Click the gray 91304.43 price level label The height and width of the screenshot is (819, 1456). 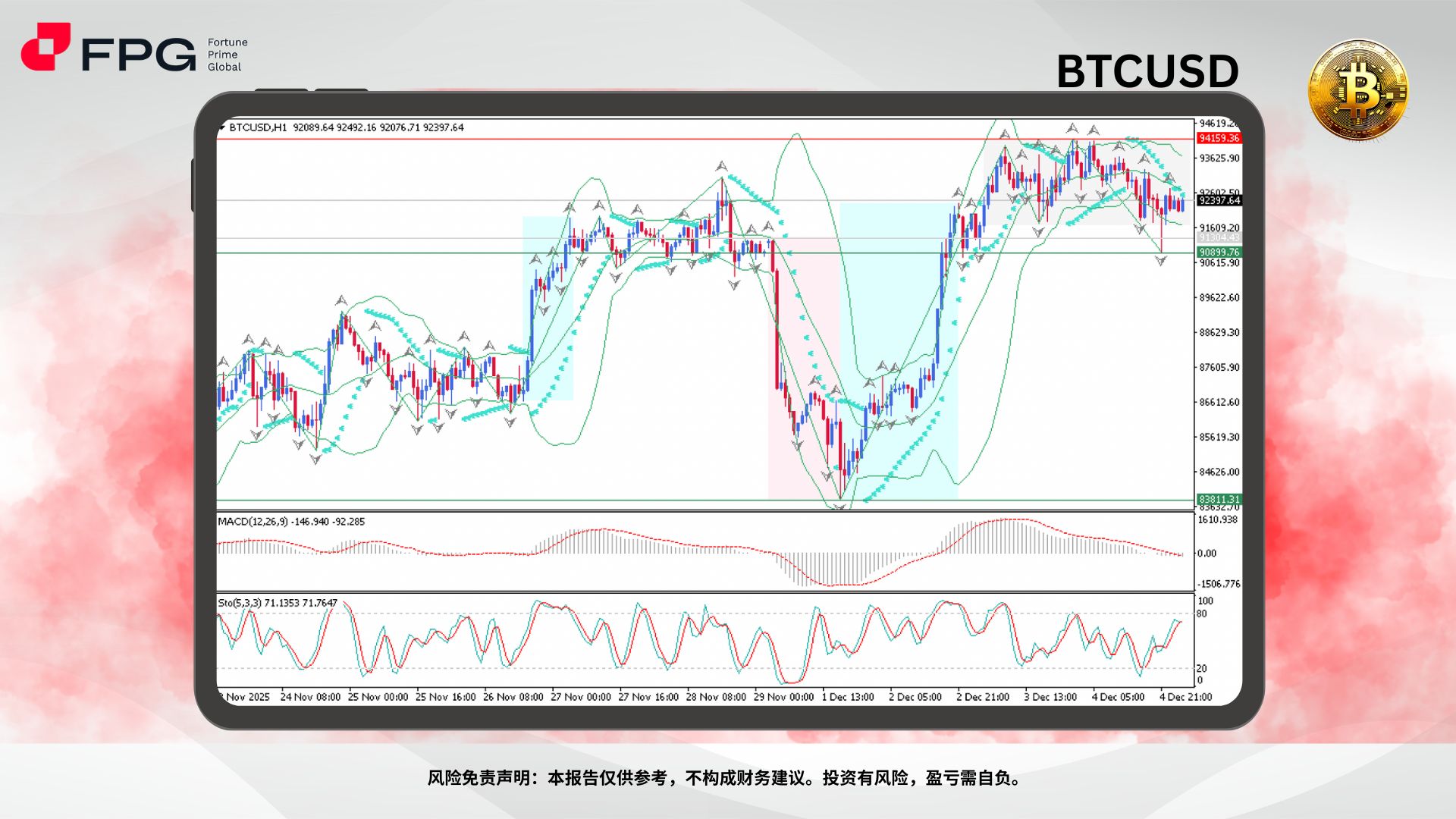point(1219,237)
